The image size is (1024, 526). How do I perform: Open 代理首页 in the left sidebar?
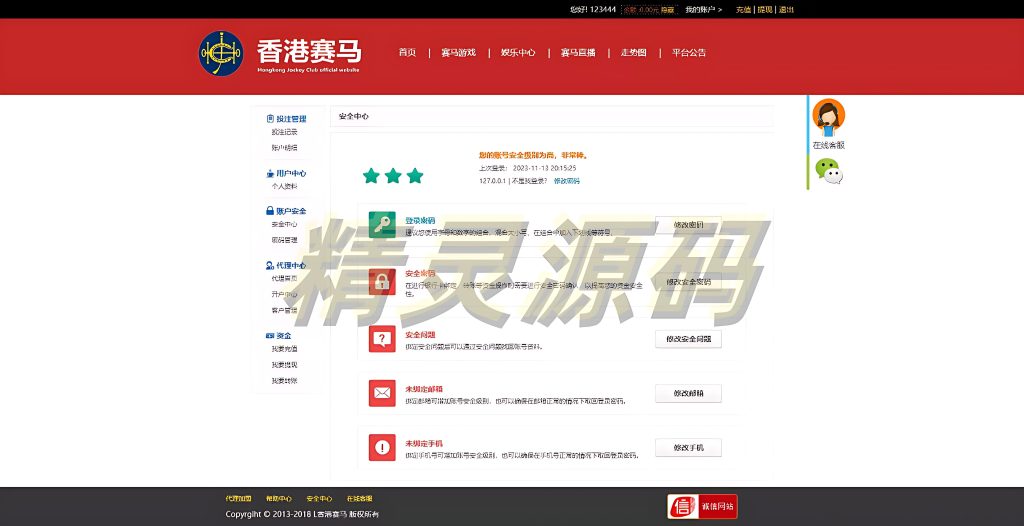coord(284,278)
